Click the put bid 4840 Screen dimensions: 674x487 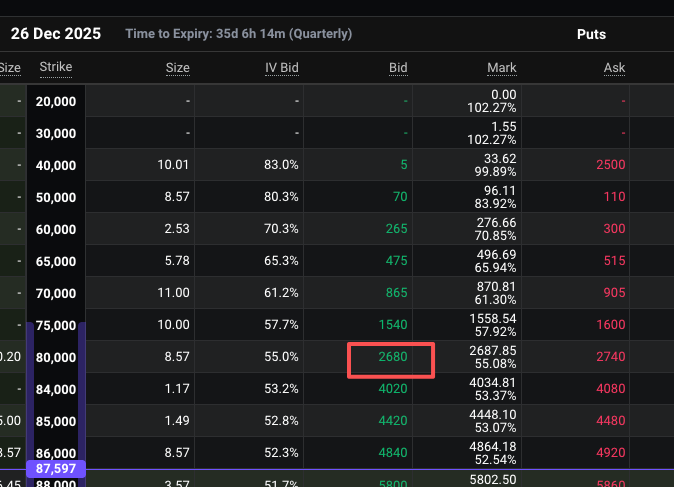tap(393, 452)
